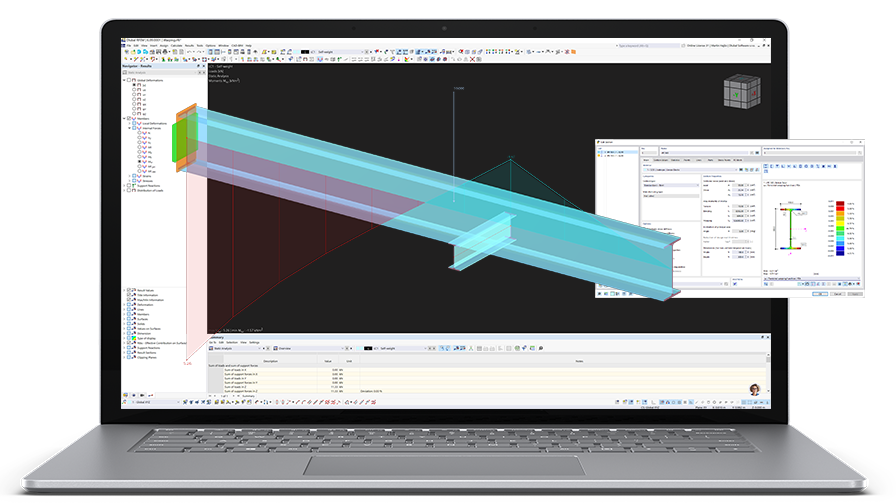The image size is (896, 504).
Task: Select the |u| global deformation radio button
Action: [134, 85]
